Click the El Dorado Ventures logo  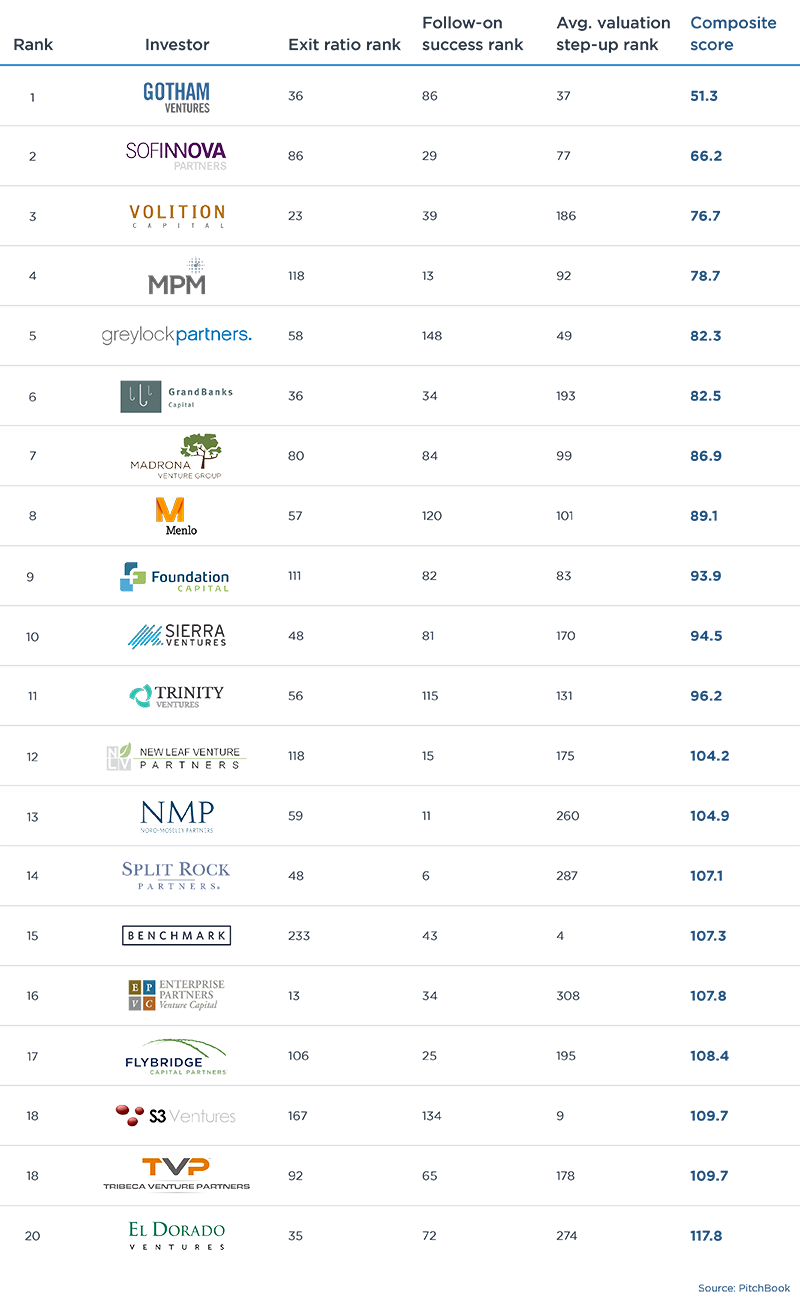coord(176,1235)
